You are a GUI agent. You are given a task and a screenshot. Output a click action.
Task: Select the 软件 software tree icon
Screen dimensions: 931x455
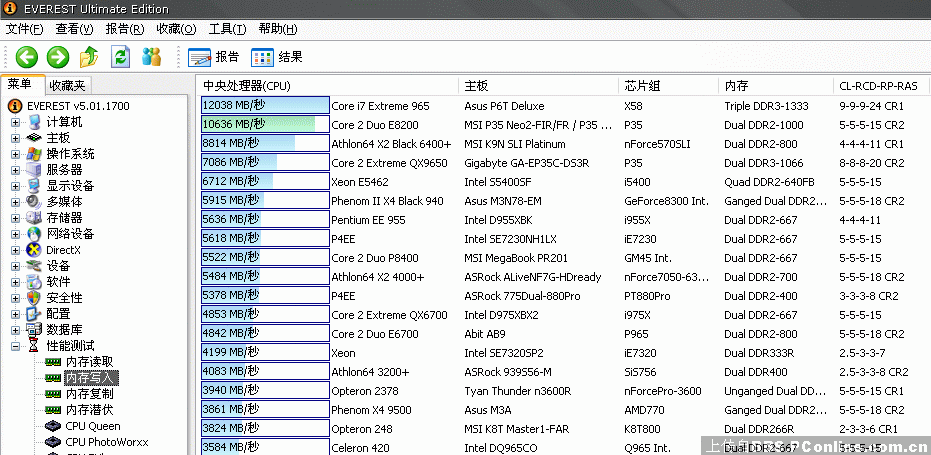coord(35,282)
